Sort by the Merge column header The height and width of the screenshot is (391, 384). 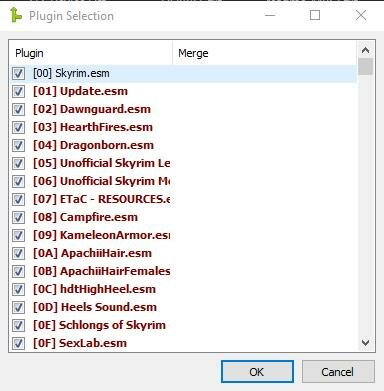click(x=264, y=53)
